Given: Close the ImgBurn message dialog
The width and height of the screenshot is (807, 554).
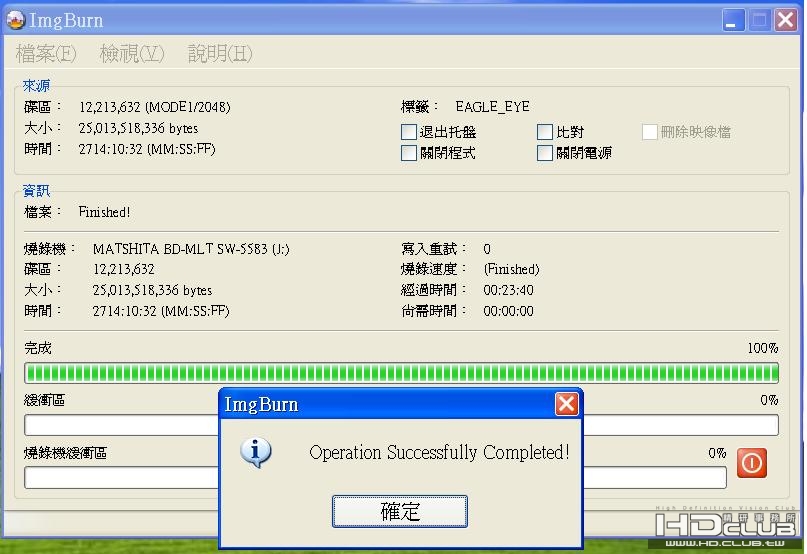Looking at the screenshot, I should 566,404.
